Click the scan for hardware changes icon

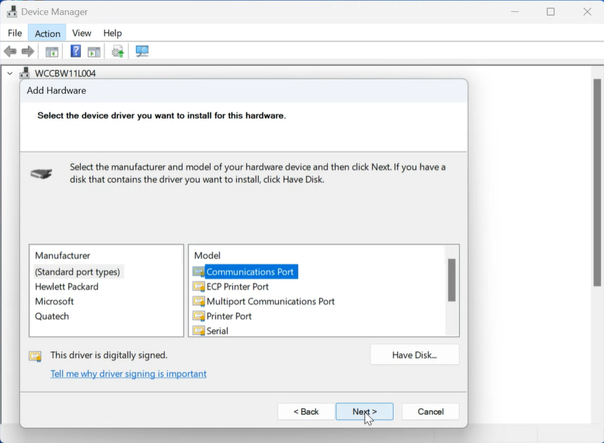(142, 52)
